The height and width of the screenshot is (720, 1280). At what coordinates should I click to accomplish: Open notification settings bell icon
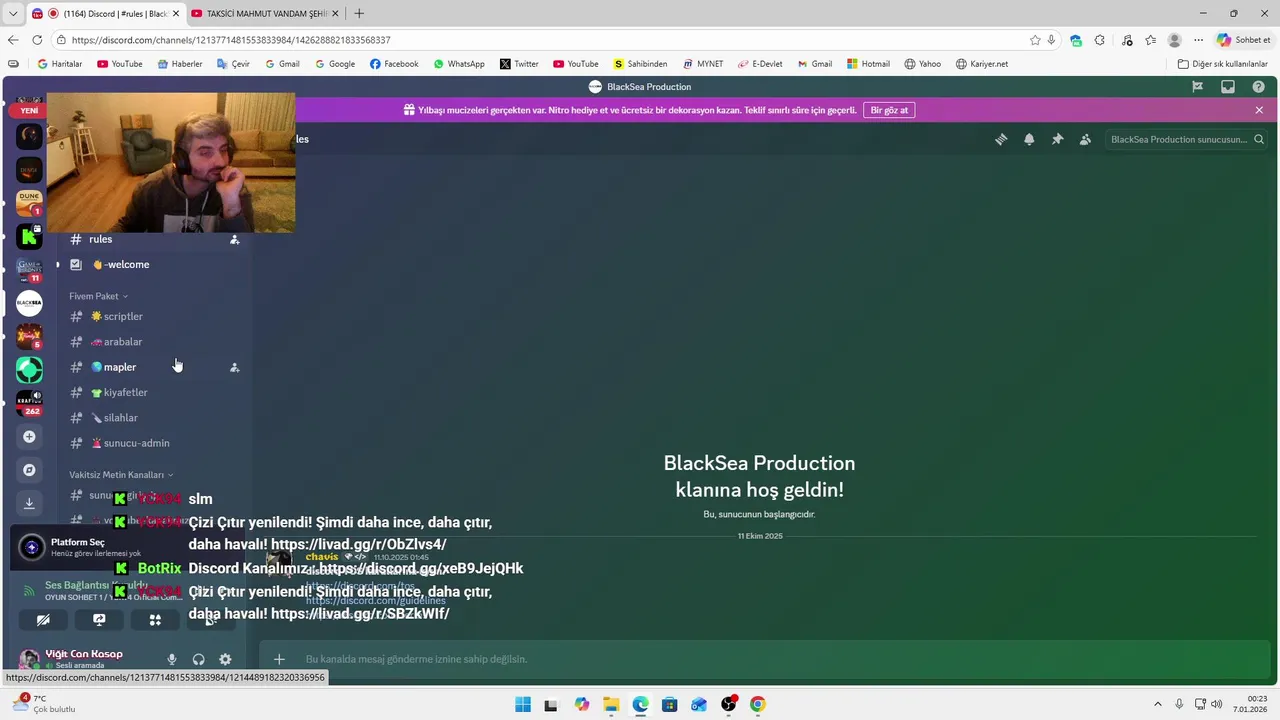pyautogui.click(x=1029, y=139)
